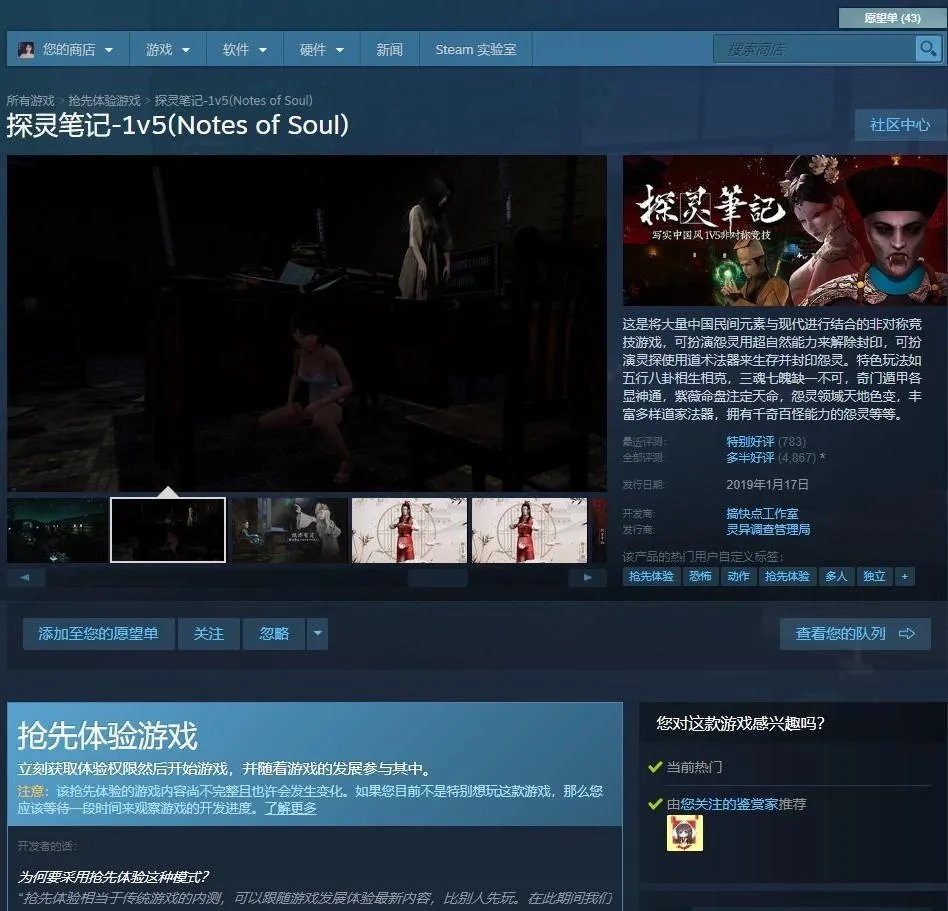Click the left arrow of the thumbnail strip
948x911 pixels.
point(25,578)
